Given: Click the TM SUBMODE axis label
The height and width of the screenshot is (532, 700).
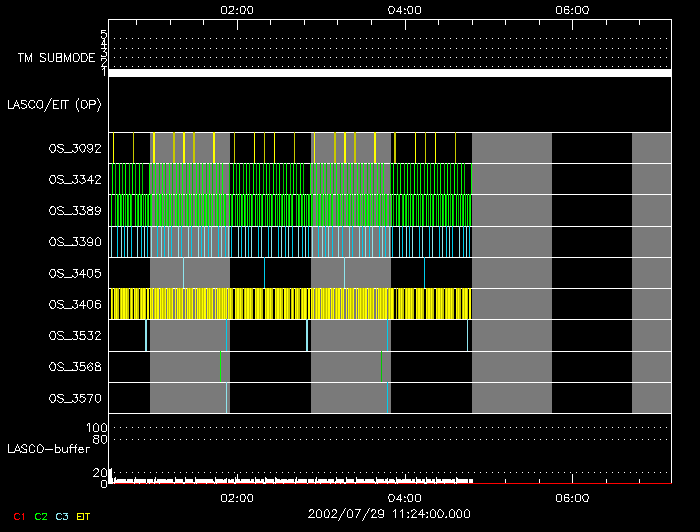Looking at the screenshot, I should pos(55,58).
